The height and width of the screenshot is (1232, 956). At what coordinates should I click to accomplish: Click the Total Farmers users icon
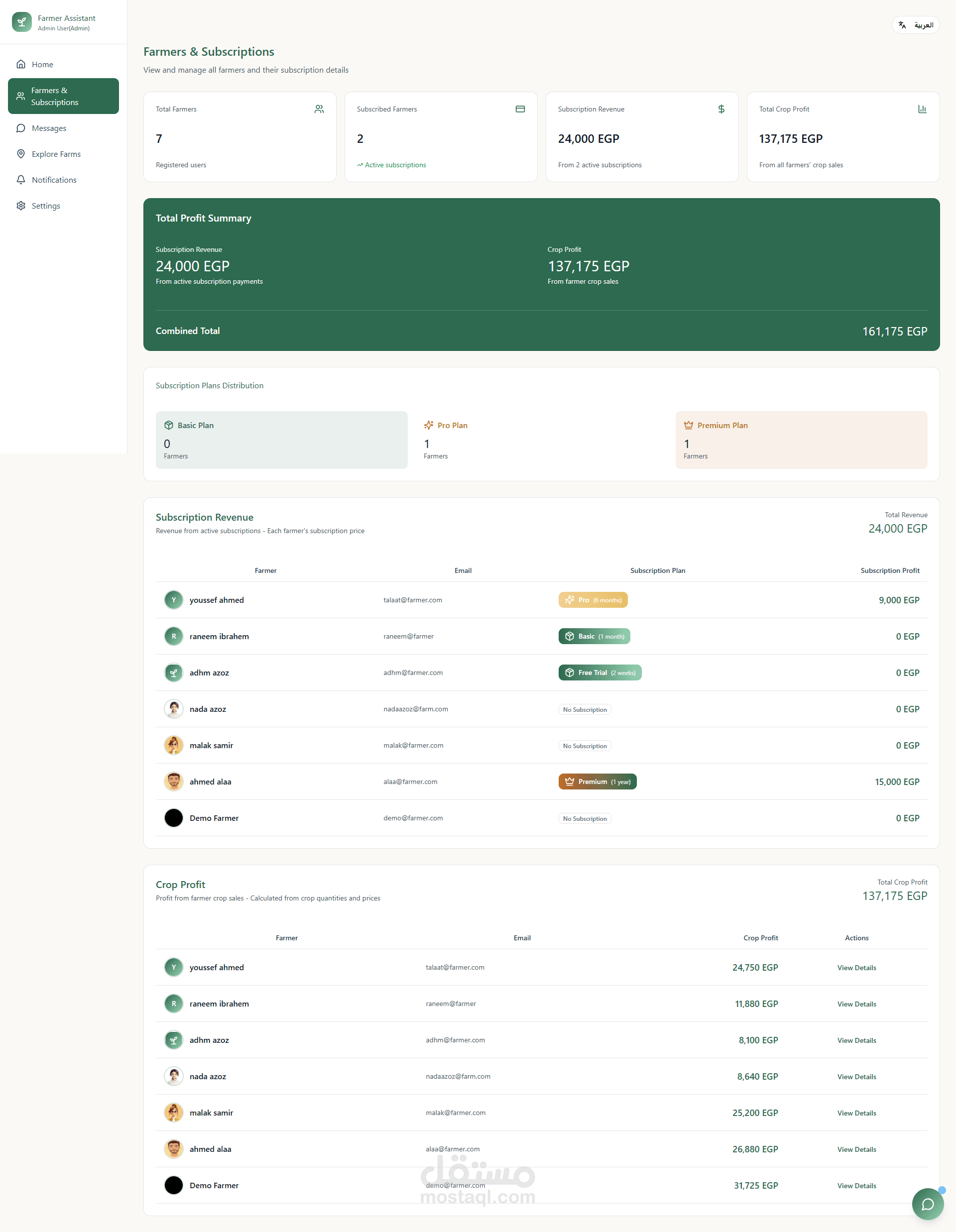(319, 109)
